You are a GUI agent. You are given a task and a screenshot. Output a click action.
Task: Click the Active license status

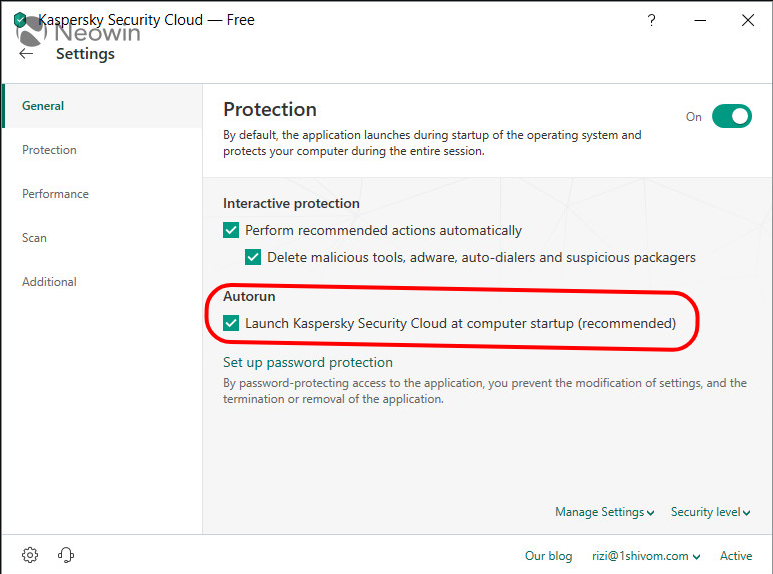pyautogui.click(x=736, y=556)
